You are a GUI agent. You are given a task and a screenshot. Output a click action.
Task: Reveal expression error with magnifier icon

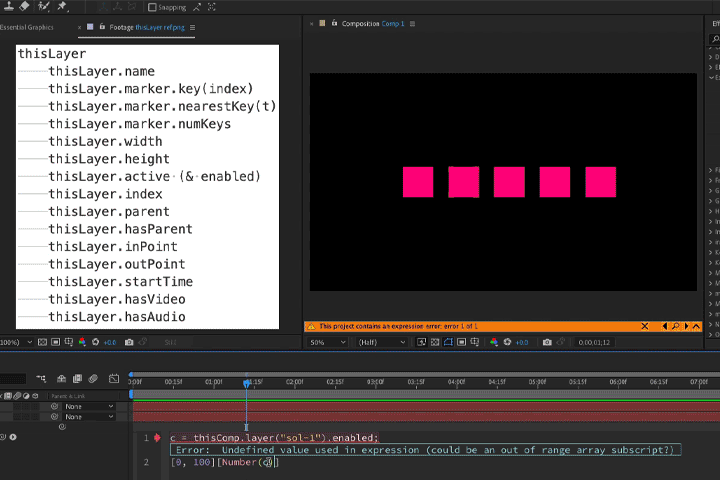[675, 326]
